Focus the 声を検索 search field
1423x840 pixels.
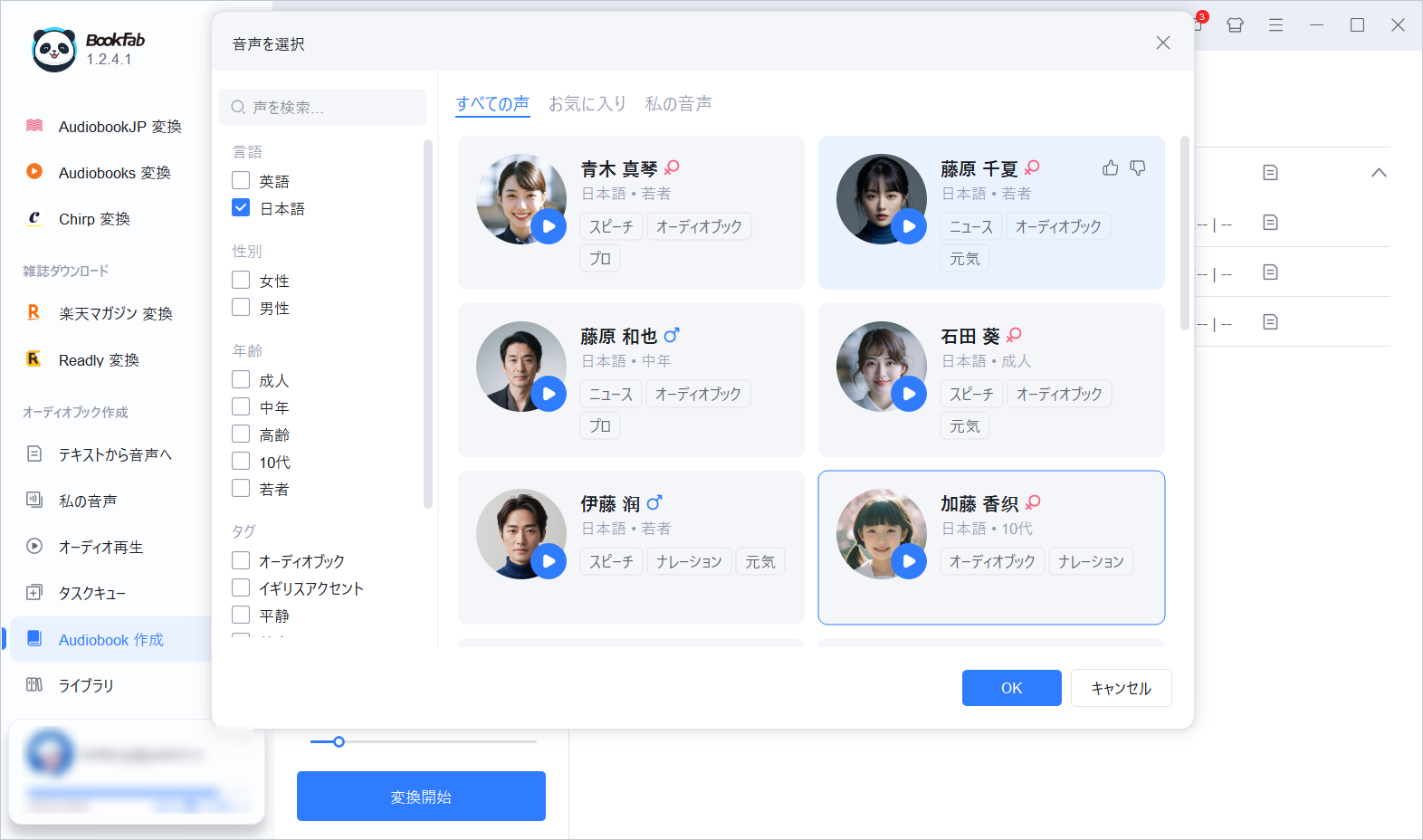(322, 107)
